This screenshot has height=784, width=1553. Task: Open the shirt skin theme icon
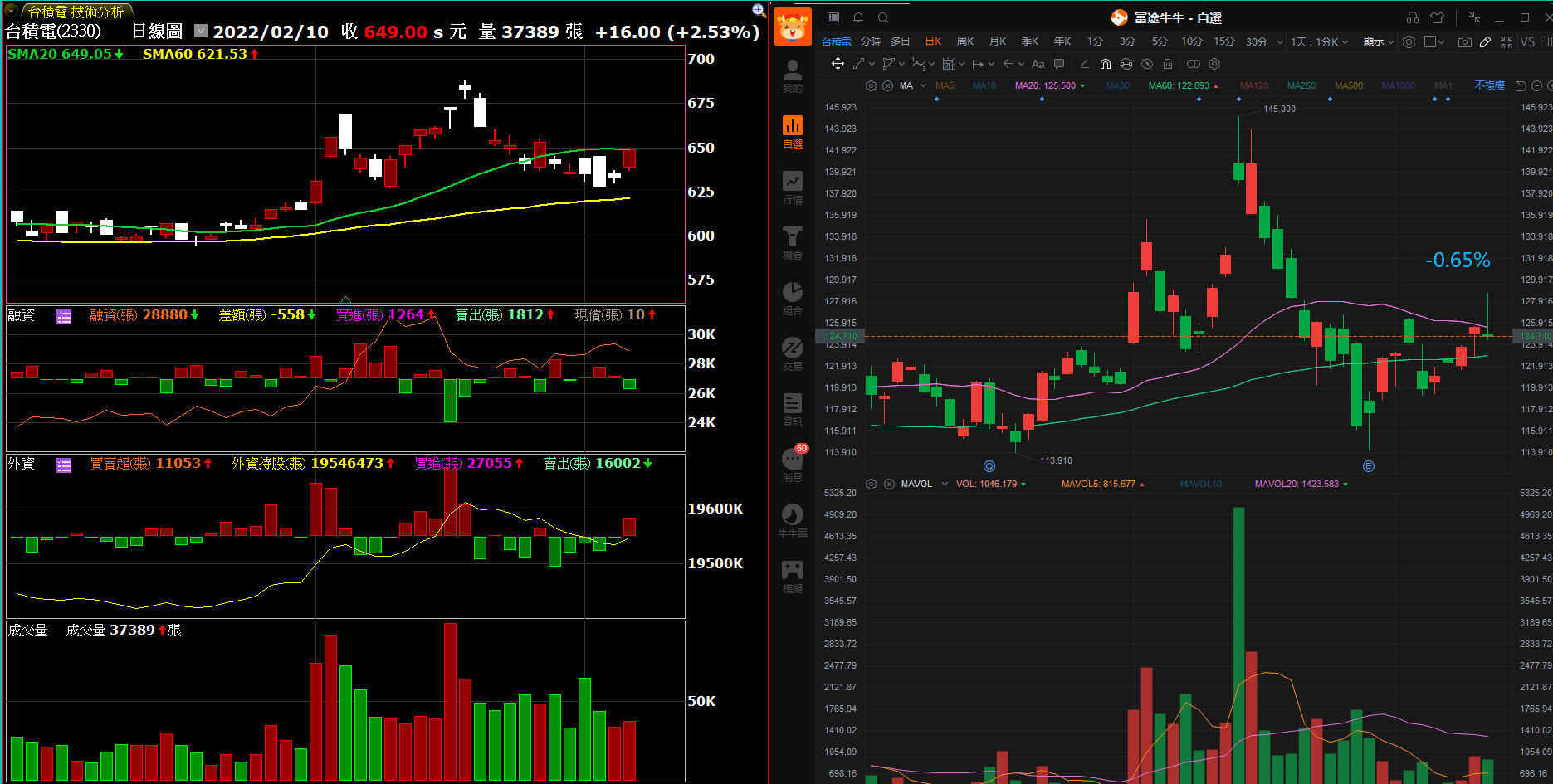tap(1438, 17)
